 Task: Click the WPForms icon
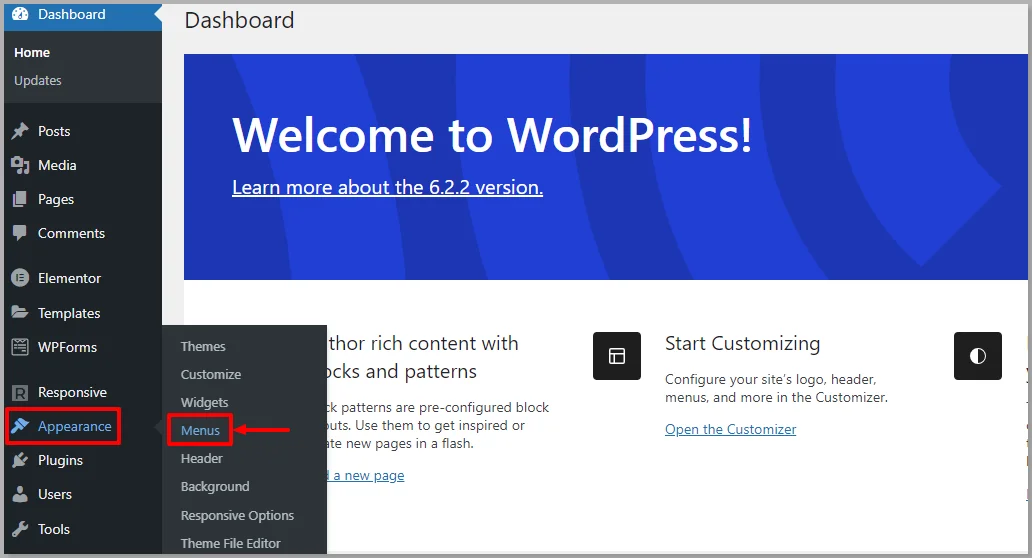pyautogui.click(x=20, y=346)
